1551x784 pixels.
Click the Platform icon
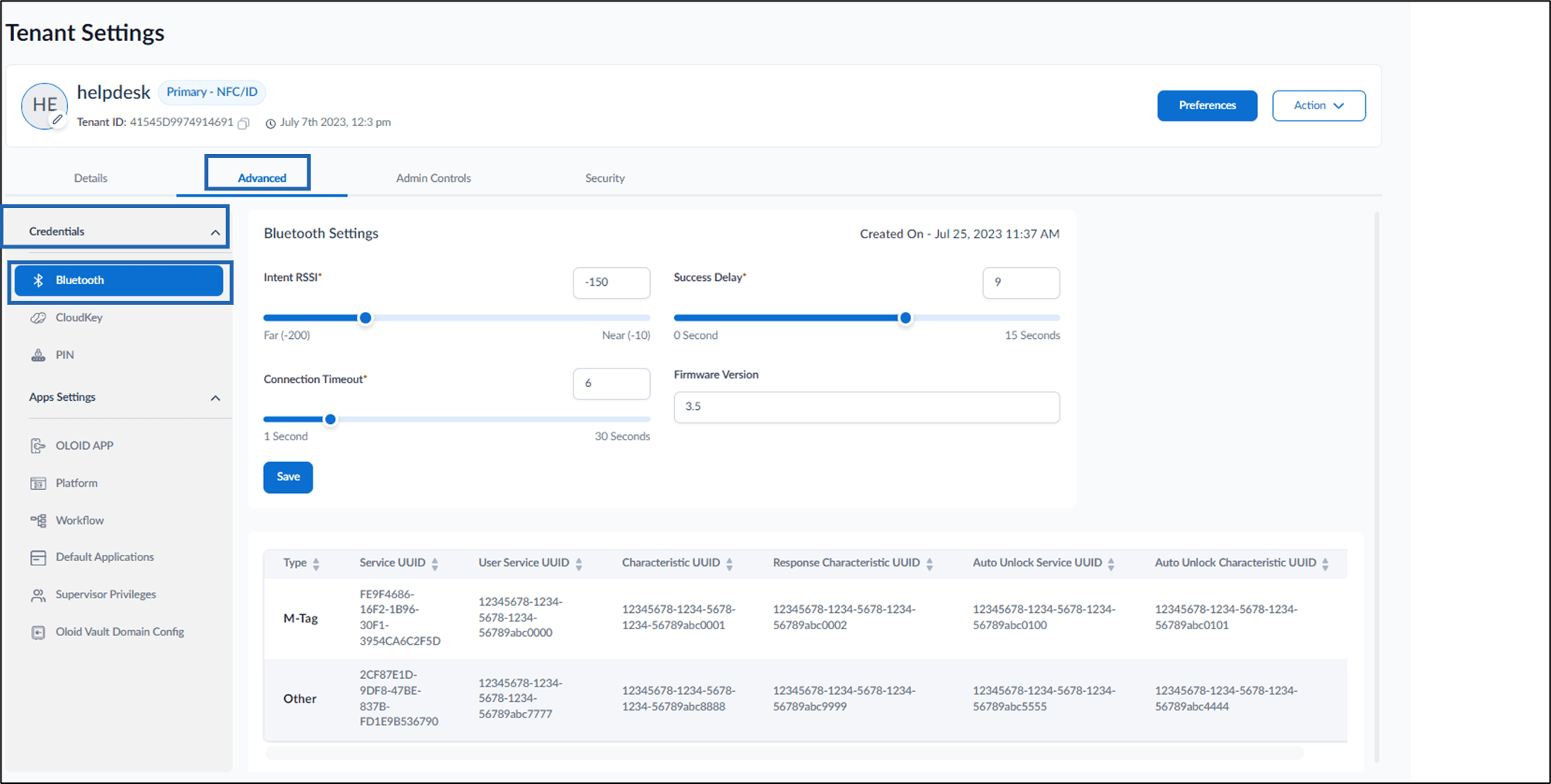pyautogui.click(x=38, y=483)
